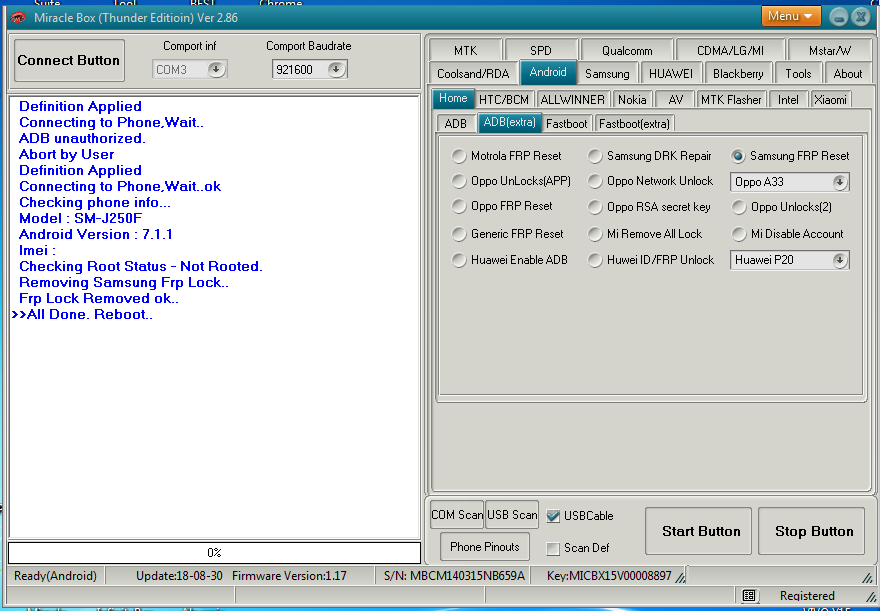The image size is (880, 611).
Task: Switch to the Qualcomm tab
Action: coord(627,50)
